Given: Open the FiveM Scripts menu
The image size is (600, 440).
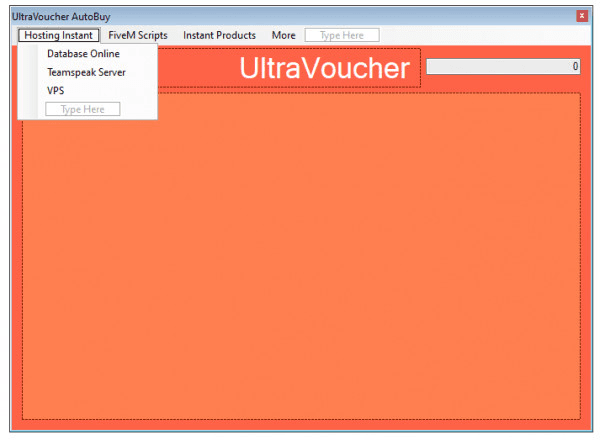Looking at the screenshot, I should (x=138, y=35).
